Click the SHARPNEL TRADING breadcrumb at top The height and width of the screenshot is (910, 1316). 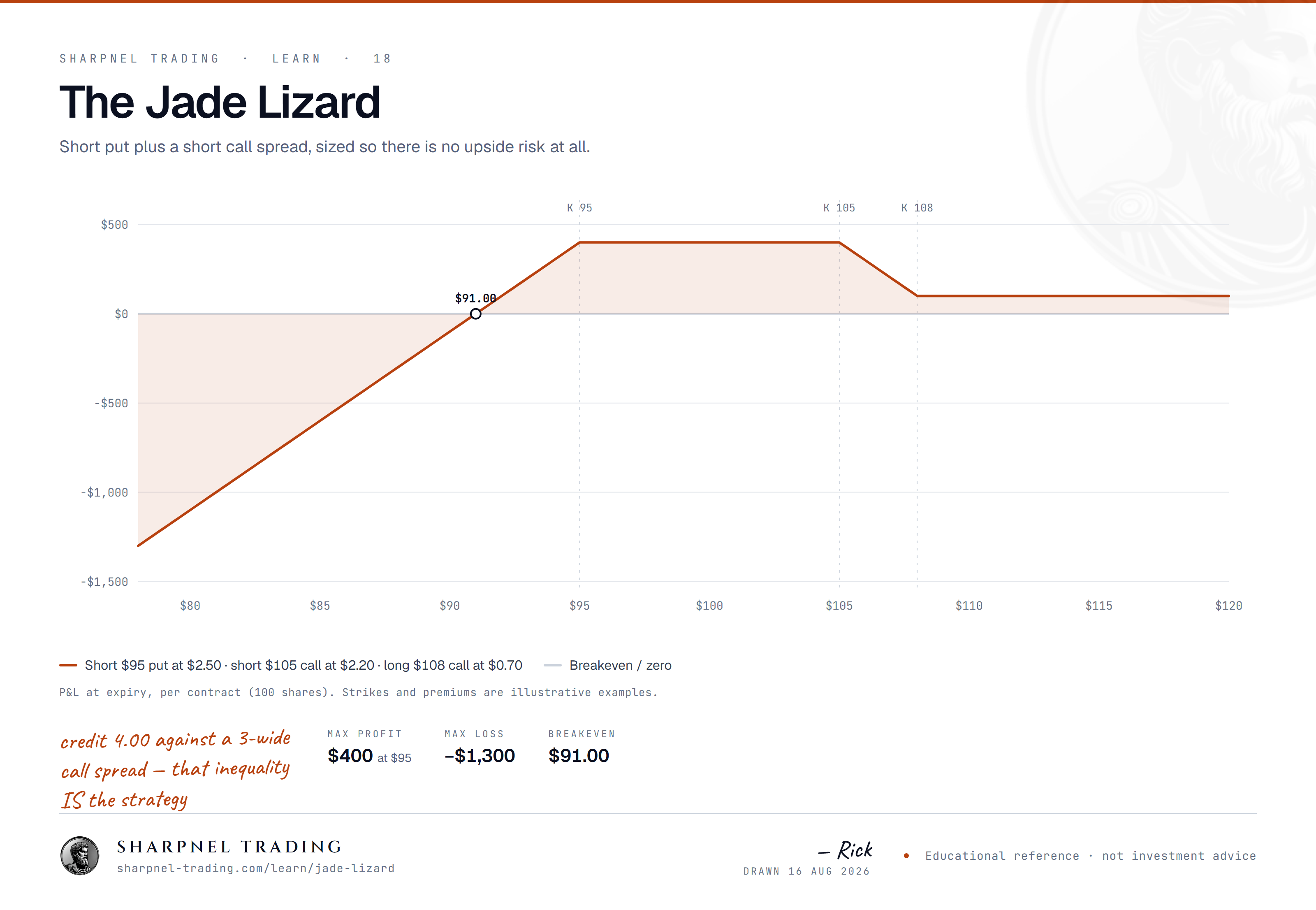pyautogui.click(x=140, y=59)
